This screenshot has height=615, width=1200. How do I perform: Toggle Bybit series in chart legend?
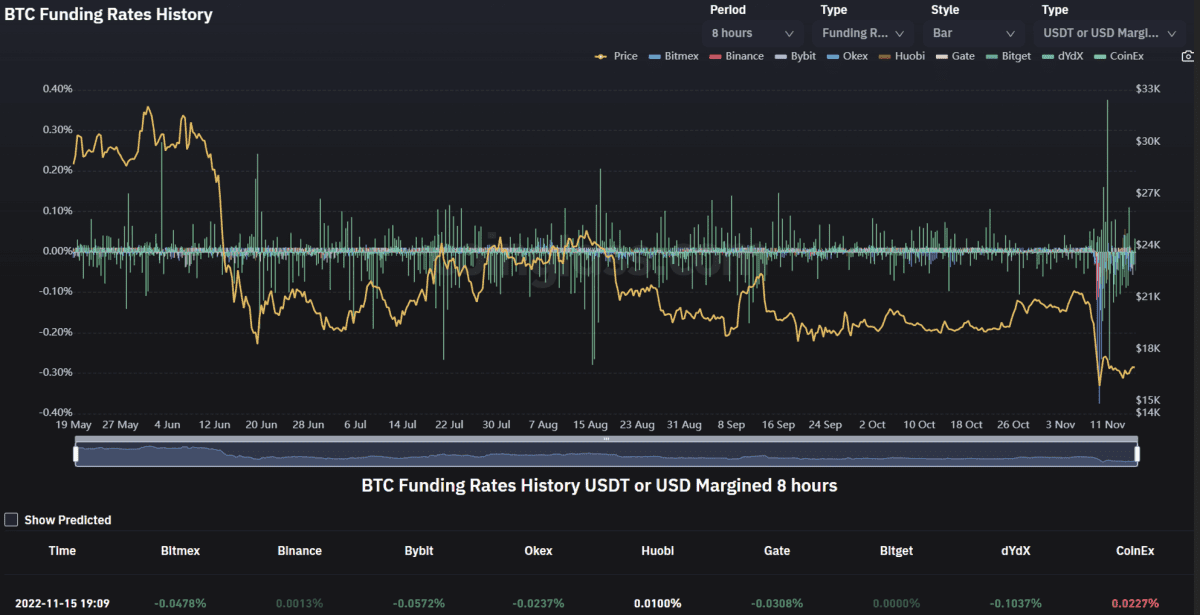796,56
